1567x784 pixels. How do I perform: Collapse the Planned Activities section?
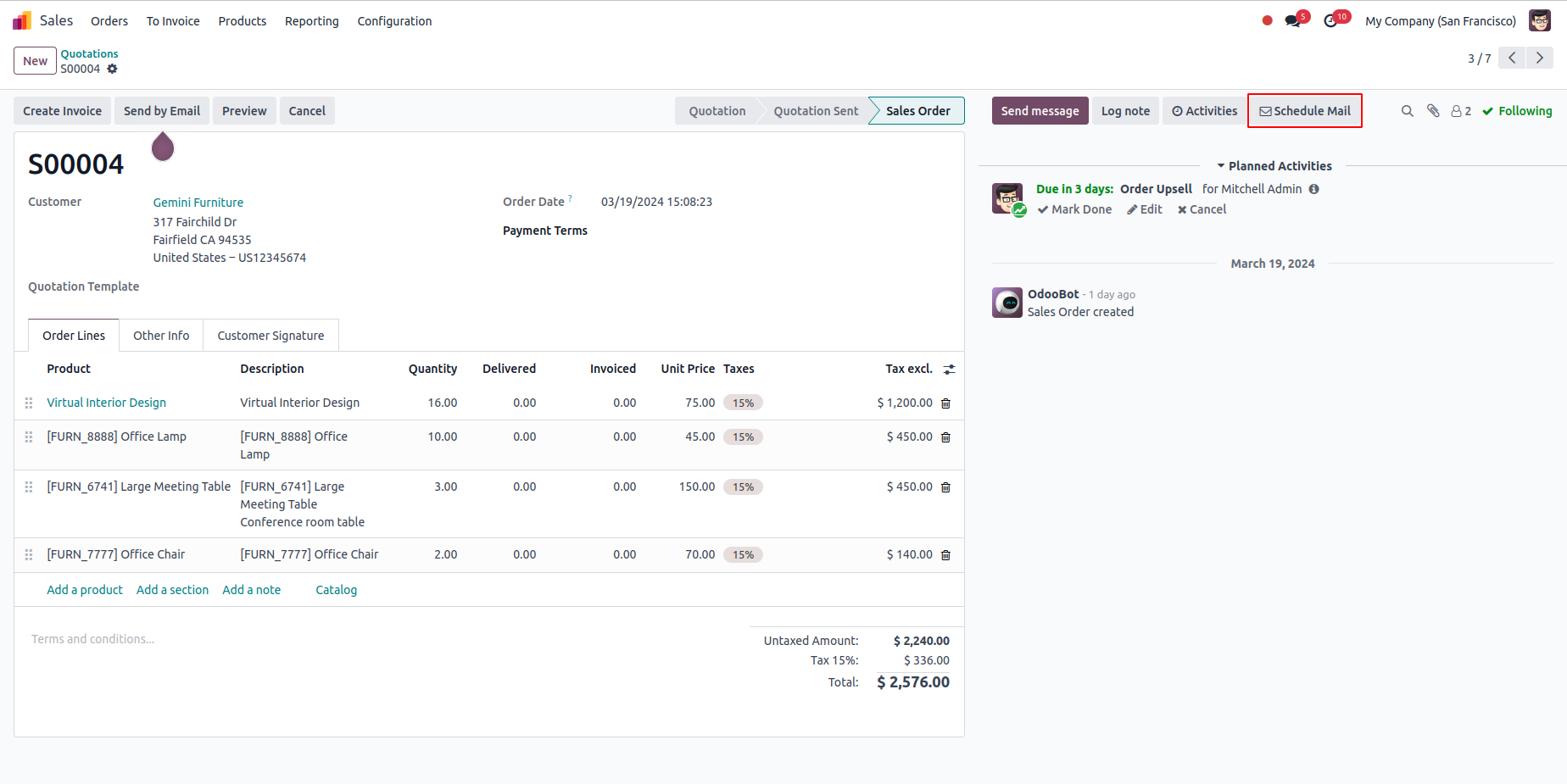(x=1274, y=166)
